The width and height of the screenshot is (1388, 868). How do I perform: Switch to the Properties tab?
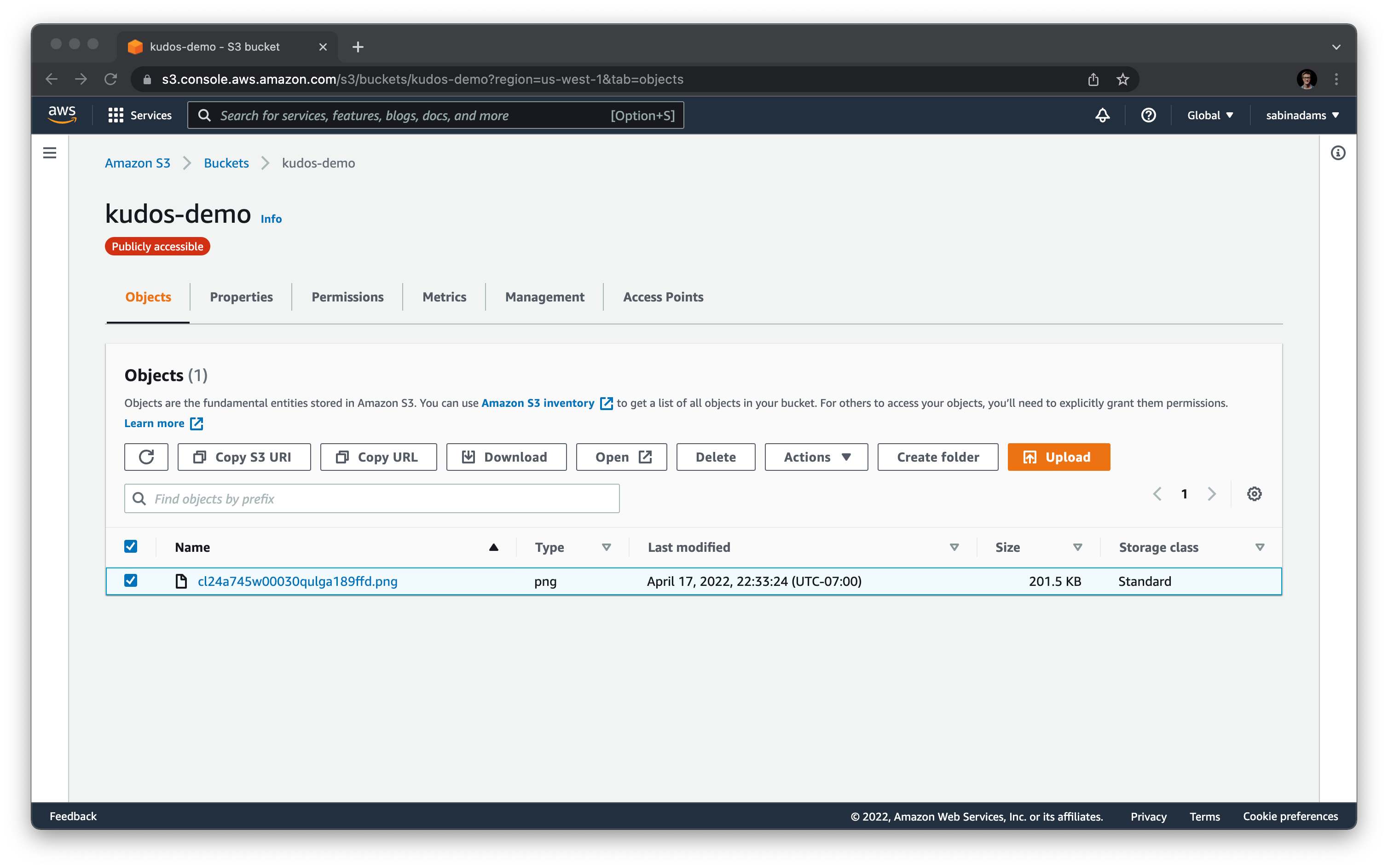[x=241, y=297]
